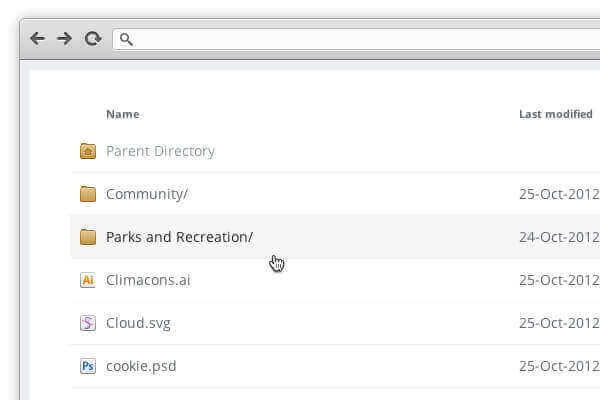Open the Climacons.ai file link
Viewport: 600px width, 400px height.
[x=148, y=280]
